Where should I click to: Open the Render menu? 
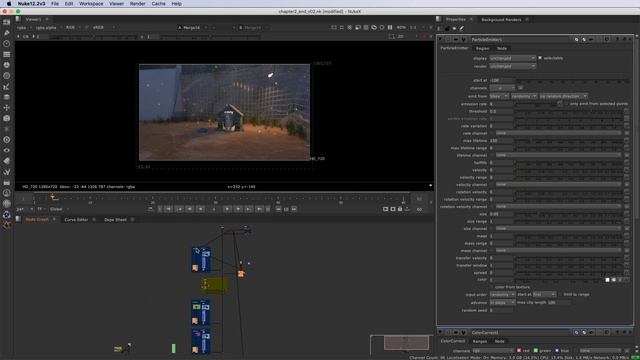point(138,4)
